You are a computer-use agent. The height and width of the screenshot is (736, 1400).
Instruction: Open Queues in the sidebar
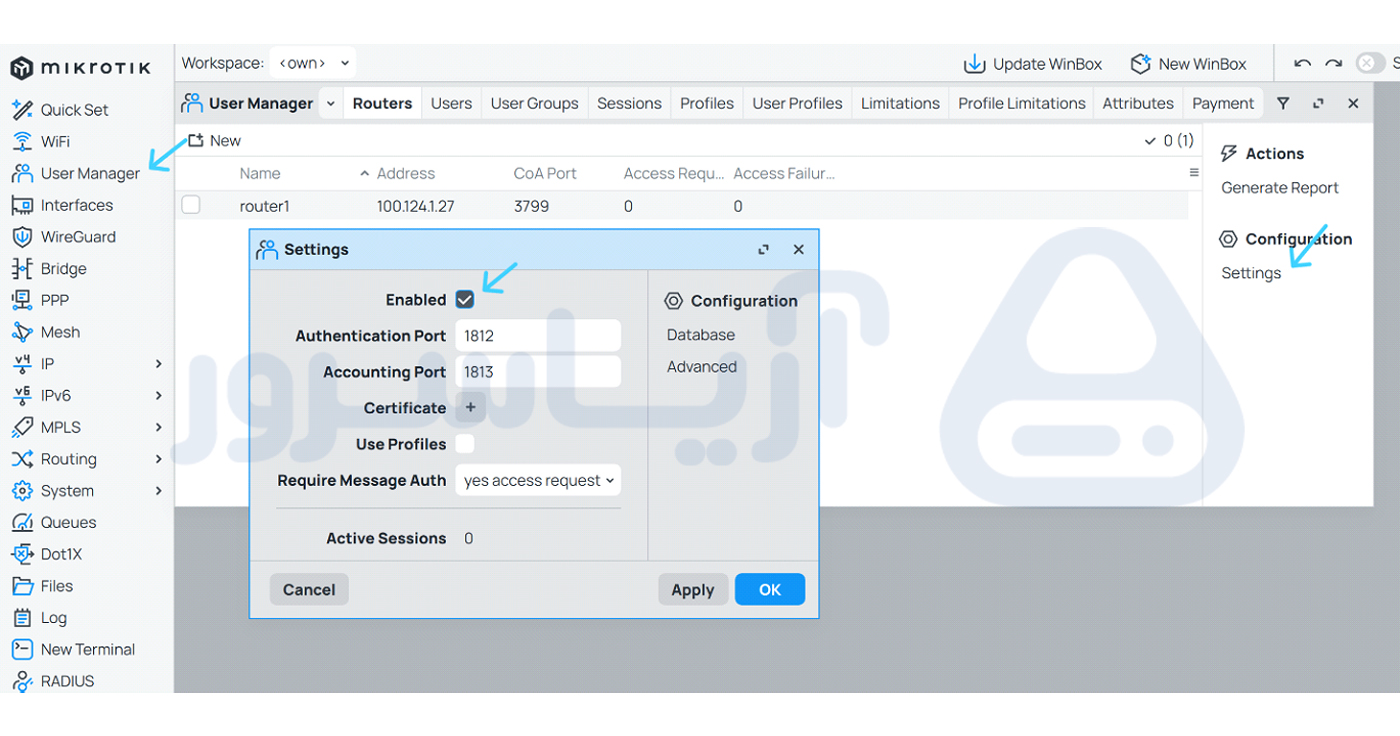point(54,523)
